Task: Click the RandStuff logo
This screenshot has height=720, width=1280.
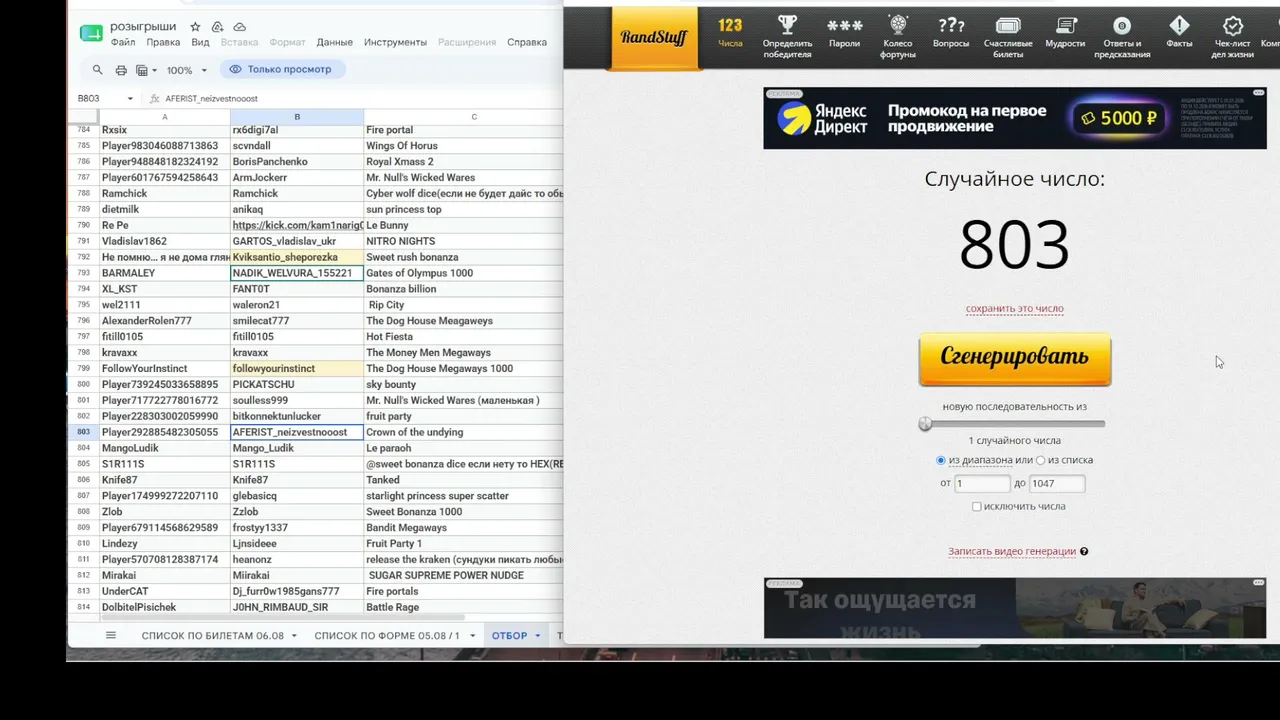Action: tap(655, 38)
